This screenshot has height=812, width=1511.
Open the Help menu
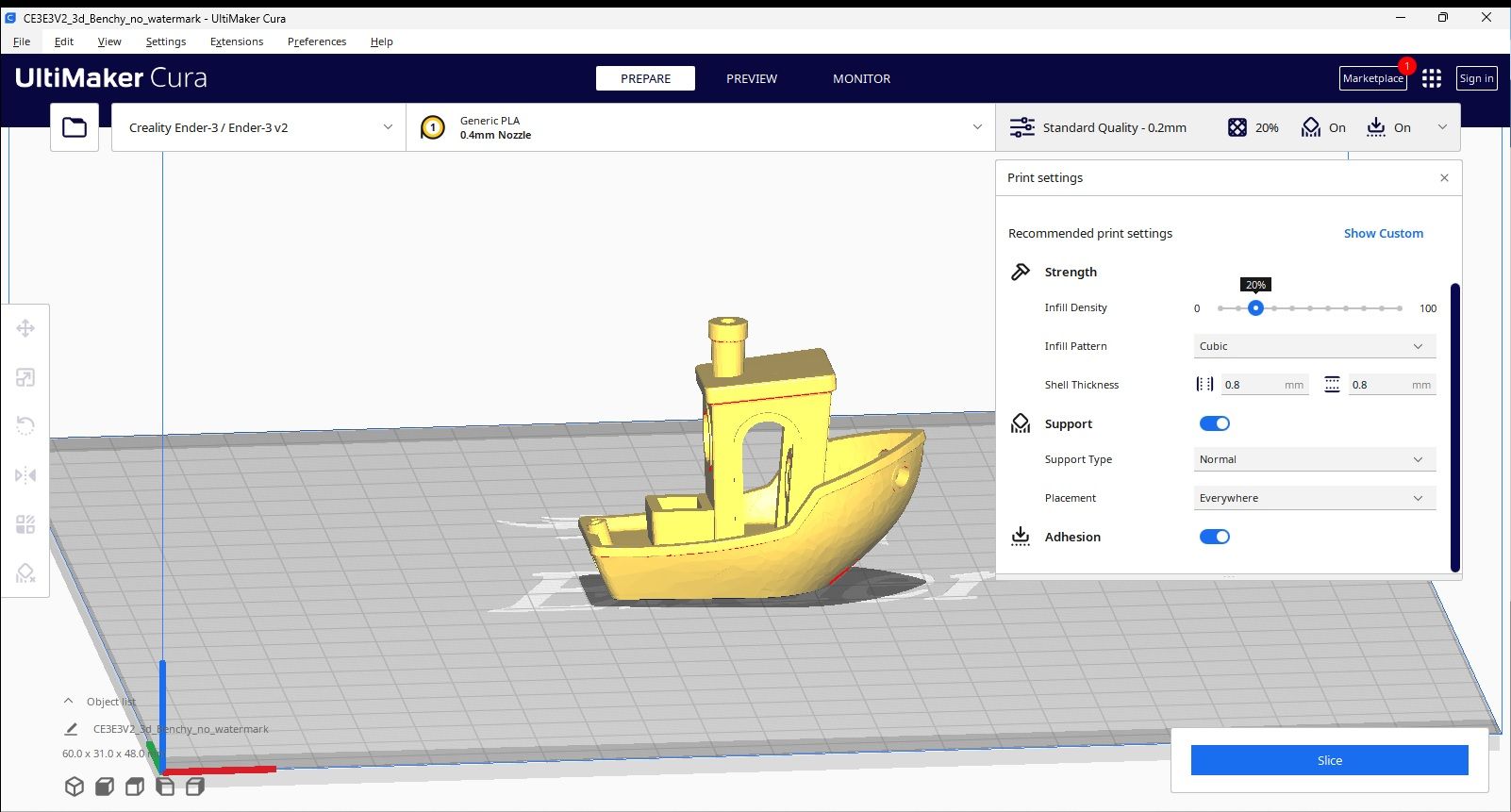pos(382,41)
